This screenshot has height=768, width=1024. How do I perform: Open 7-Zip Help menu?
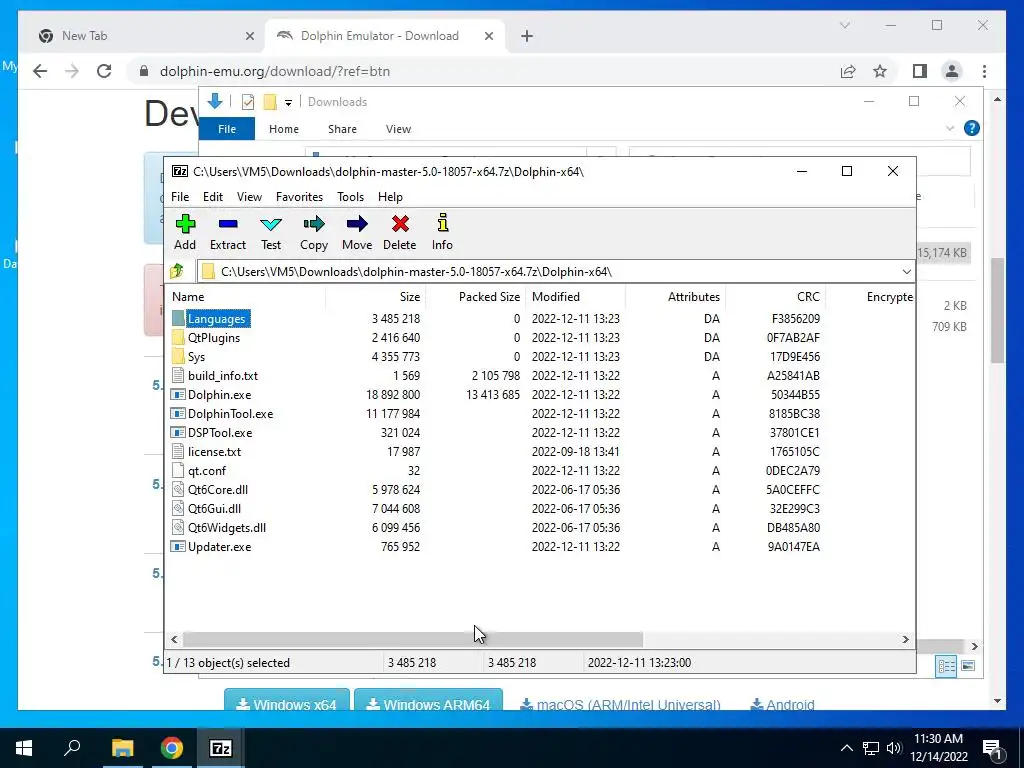point(390,197)
